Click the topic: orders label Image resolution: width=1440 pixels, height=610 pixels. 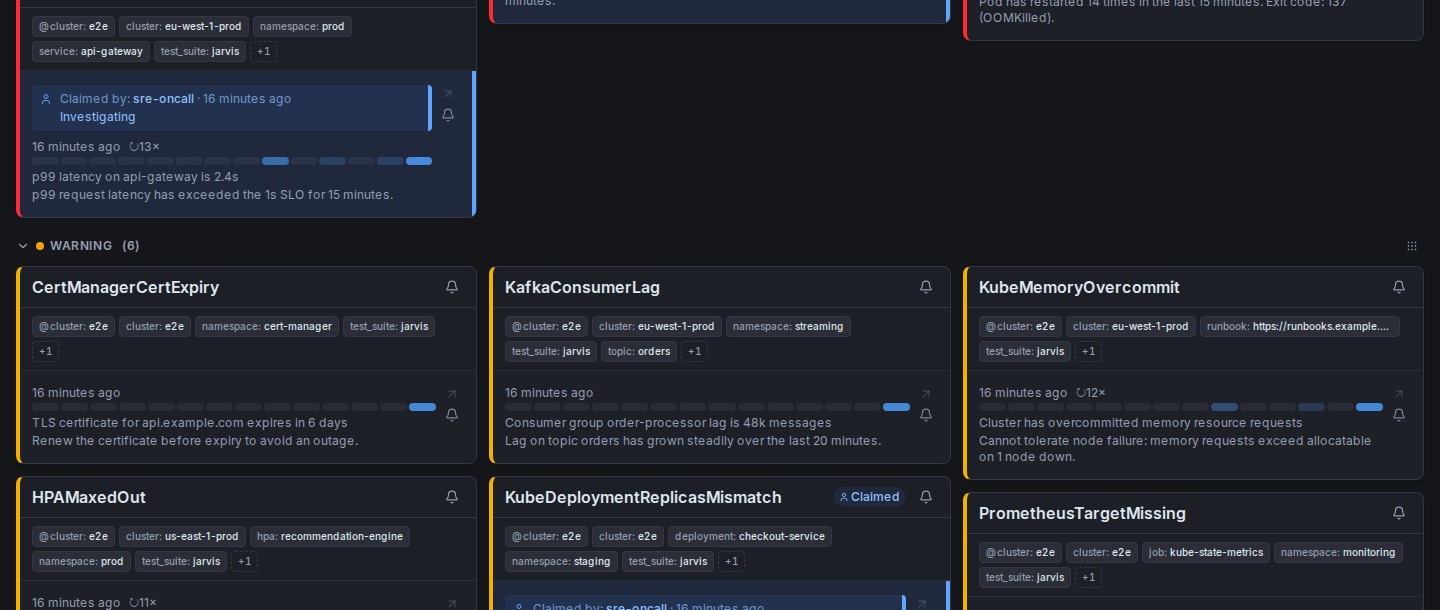[639, 351]
